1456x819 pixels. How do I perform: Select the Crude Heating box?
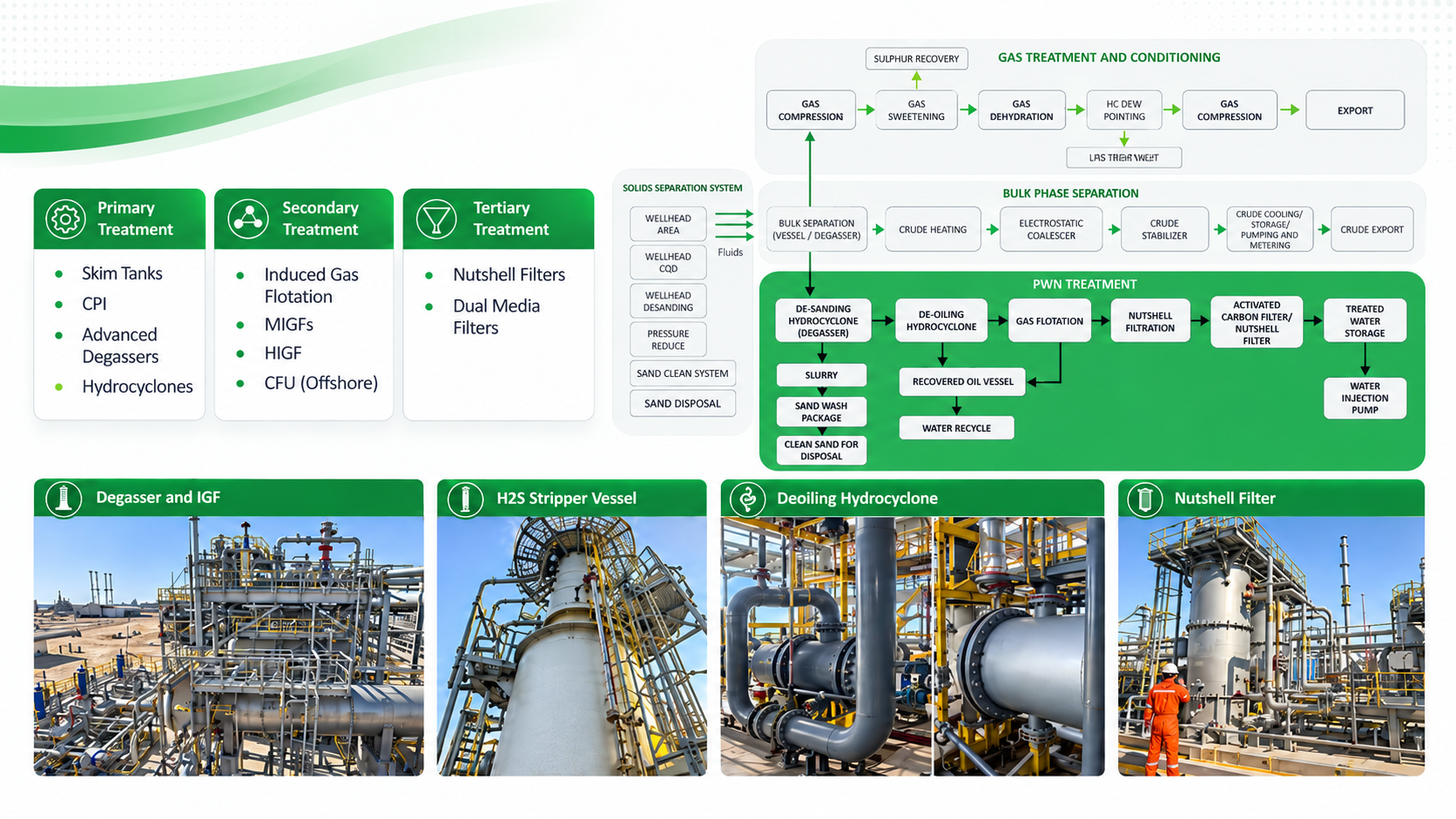[x=933, y=230]
